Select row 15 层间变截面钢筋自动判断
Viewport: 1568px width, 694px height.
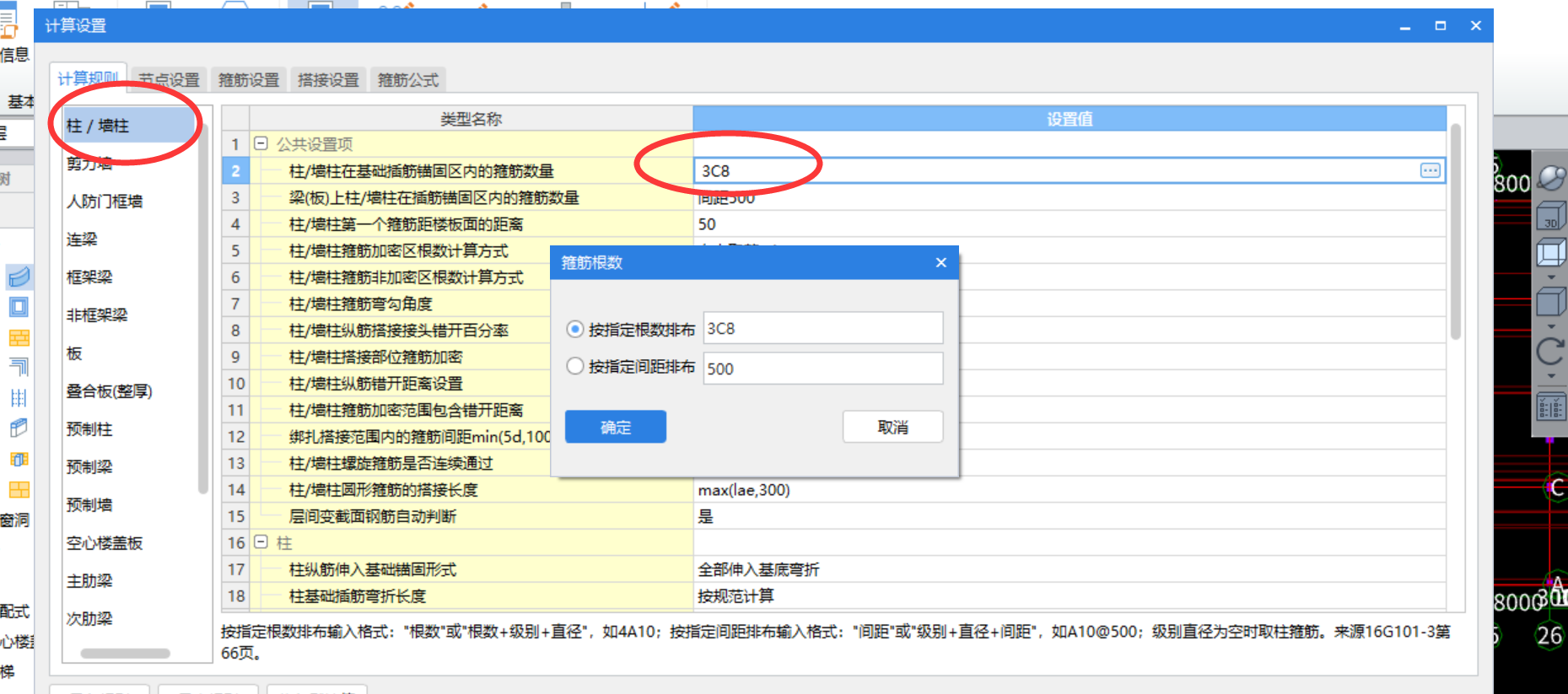click(471, 516)
